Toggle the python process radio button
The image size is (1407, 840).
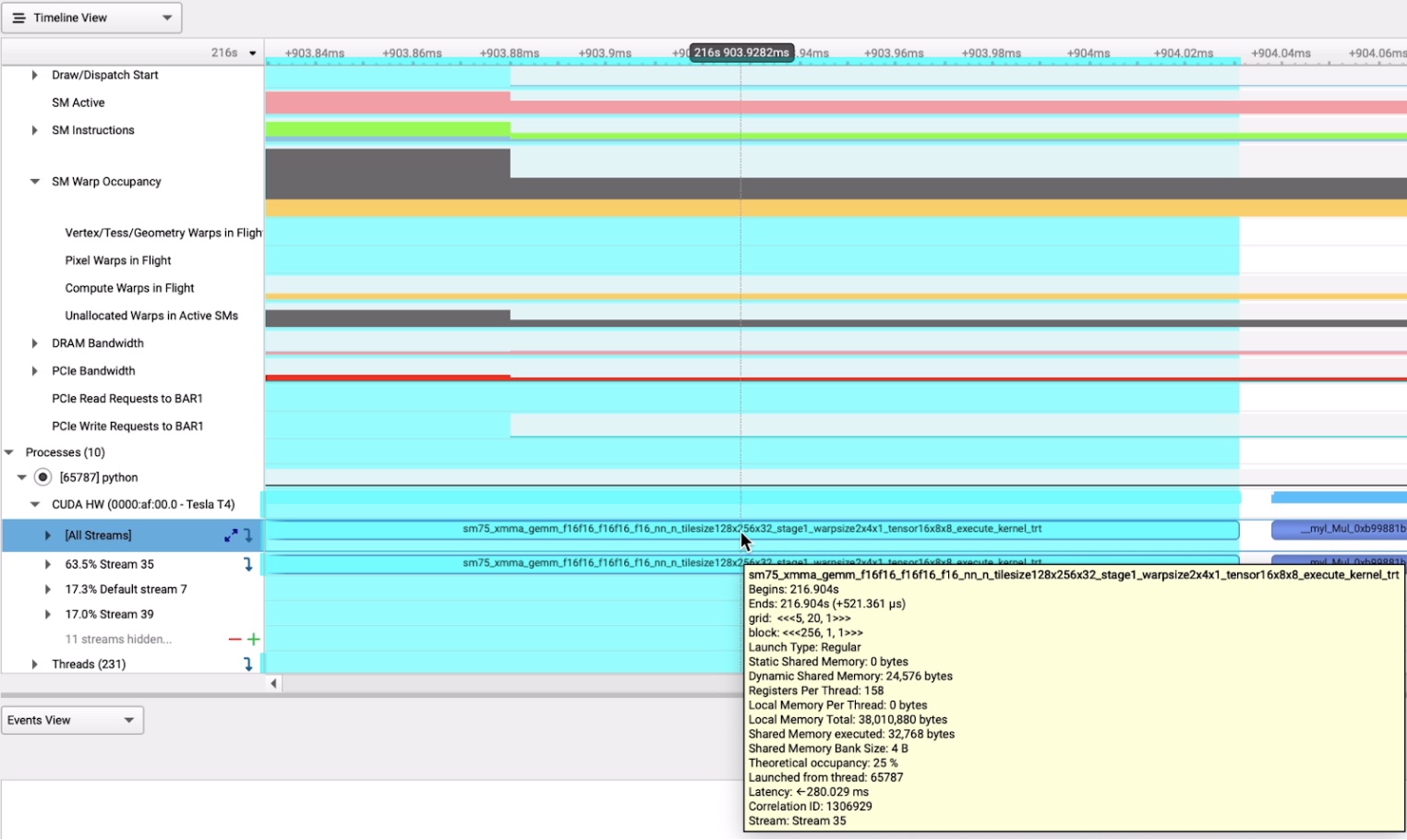(42, 477)
